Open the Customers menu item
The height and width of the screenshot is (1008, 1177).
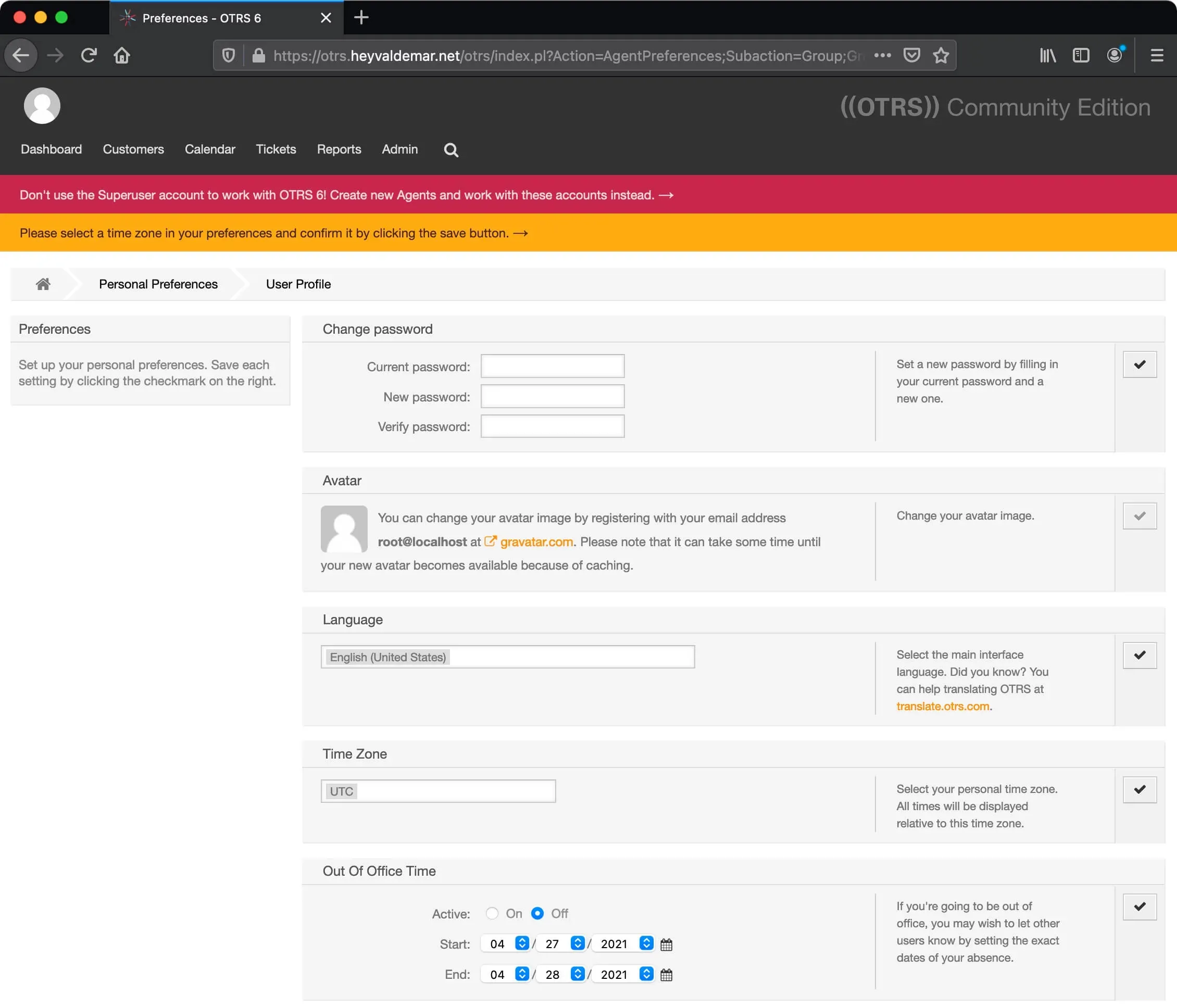133,149
